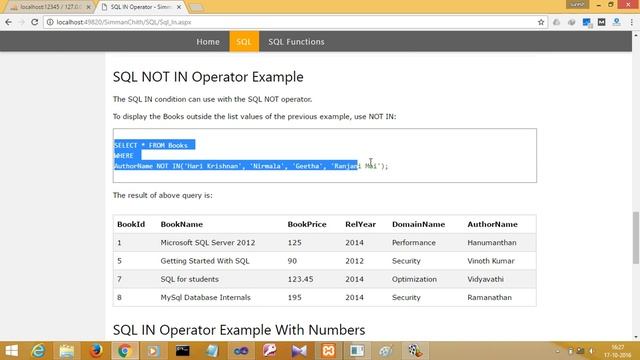Click the blue remote desktop extension icon
This screenshot has height=360, width=640.
(x=587, y=22)
